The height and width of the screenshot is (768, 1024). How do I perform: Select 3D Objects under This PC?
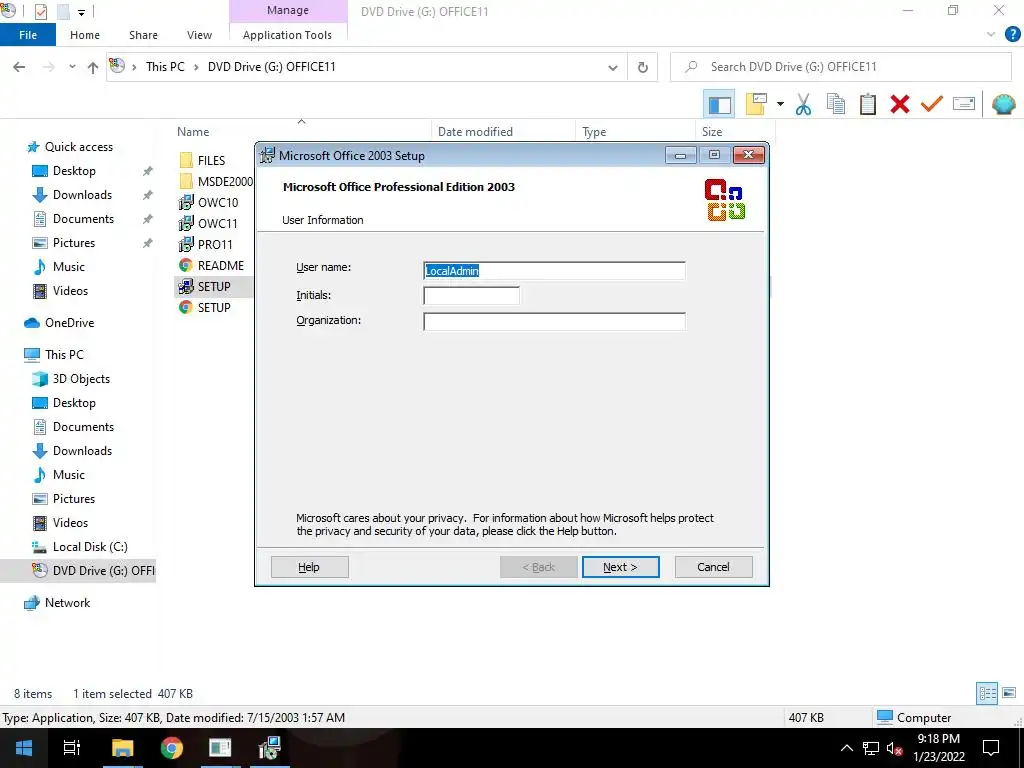coord(81,379)
